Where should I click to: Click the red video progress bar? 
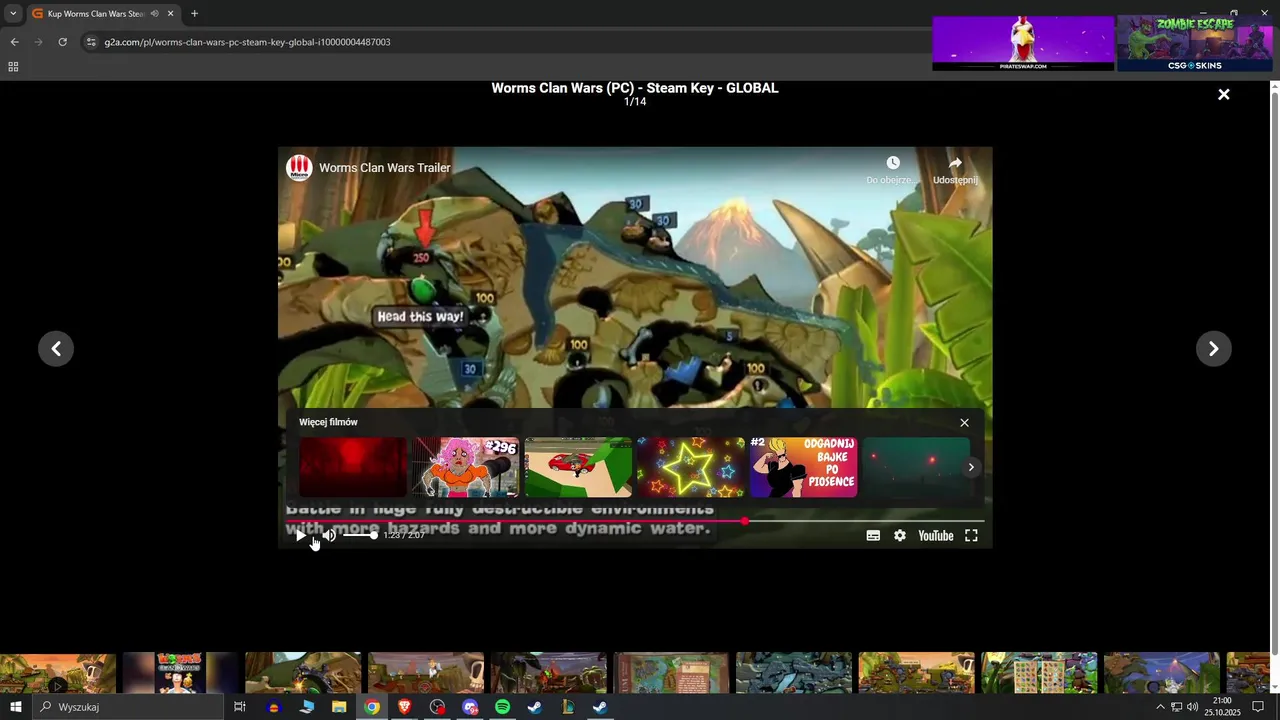click(635, 521)
